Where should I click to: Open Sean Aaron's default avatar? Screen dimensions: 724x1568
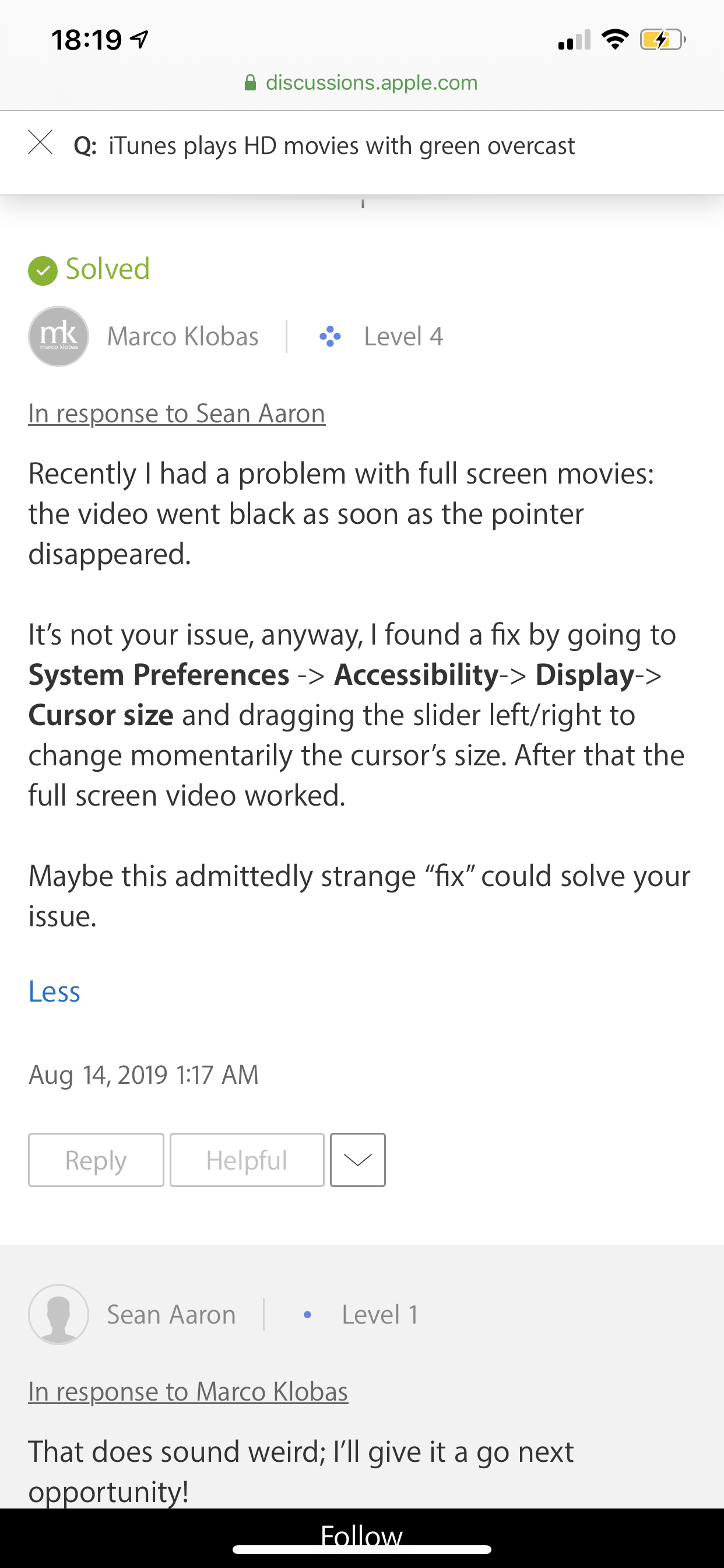tap(58, 1315)
